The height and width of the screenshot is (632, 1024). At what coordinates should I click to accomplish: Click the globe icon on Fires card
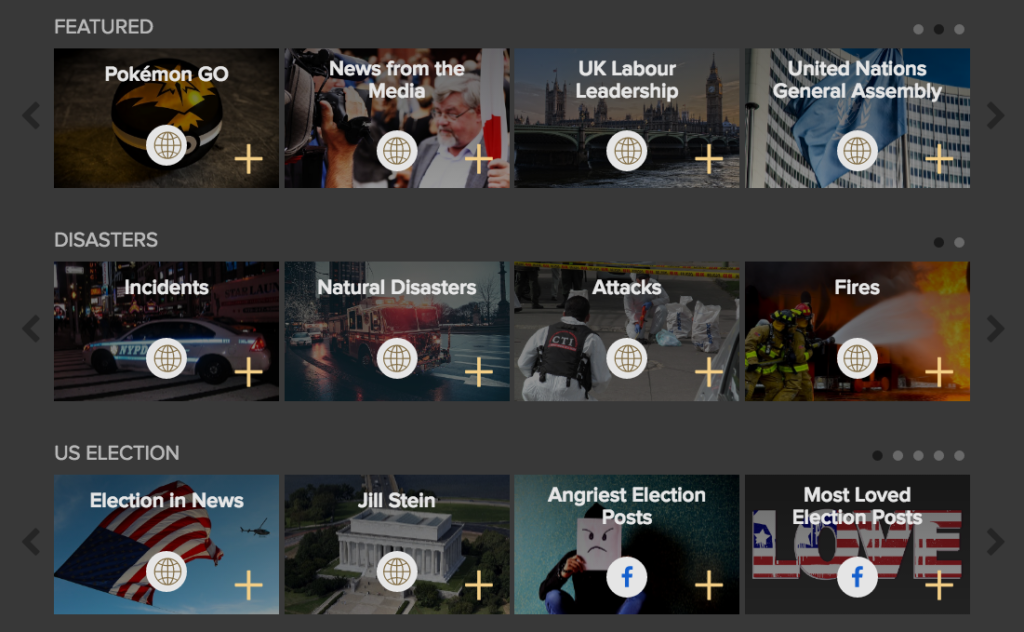pos(857,358)
